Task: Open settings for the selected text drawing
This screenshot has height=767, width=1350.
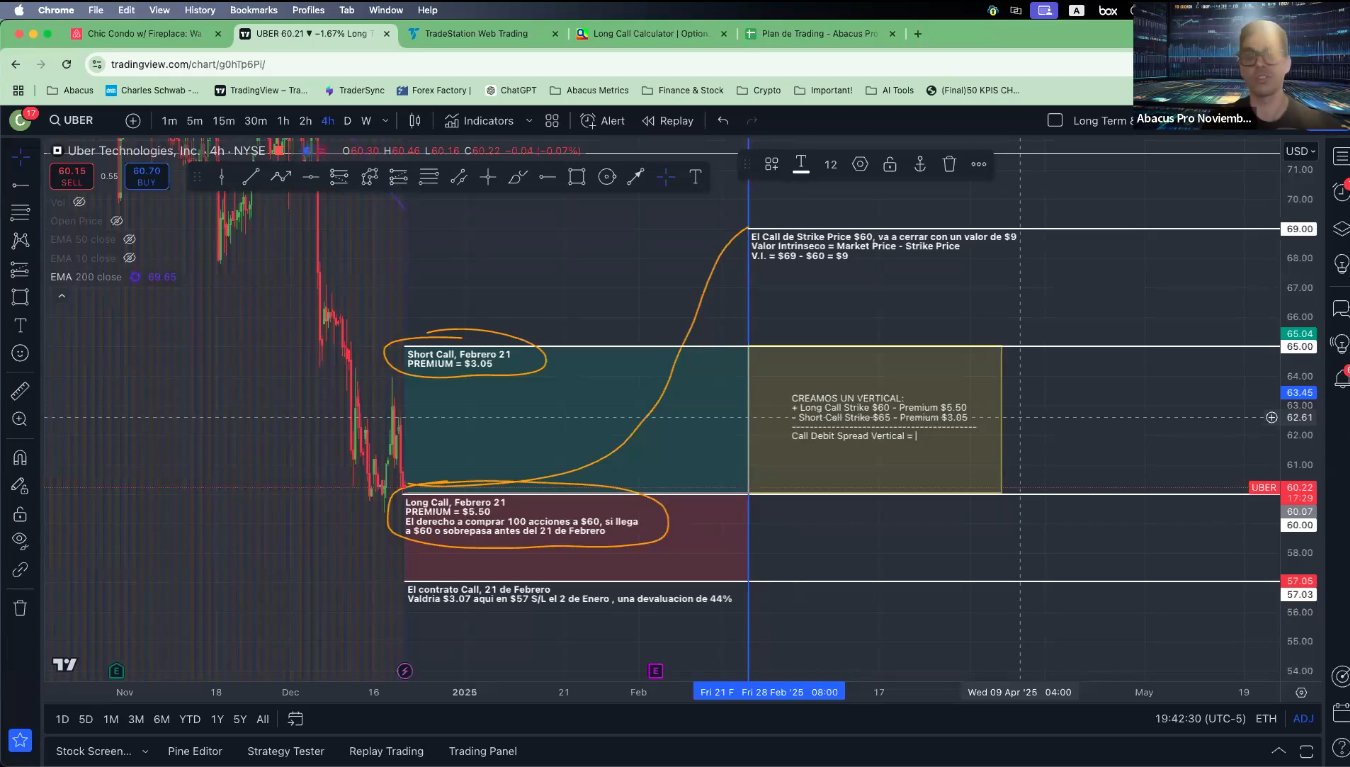Action: pos(860,164)
